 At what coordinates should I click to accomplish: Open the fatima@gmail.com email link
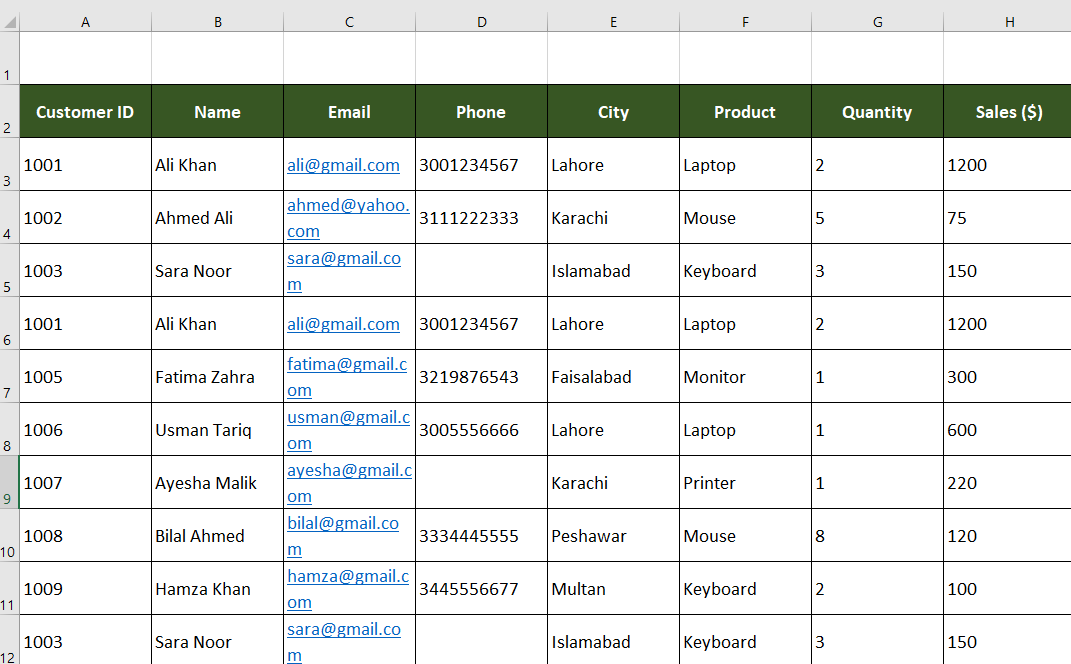click(x=346, y=377)
